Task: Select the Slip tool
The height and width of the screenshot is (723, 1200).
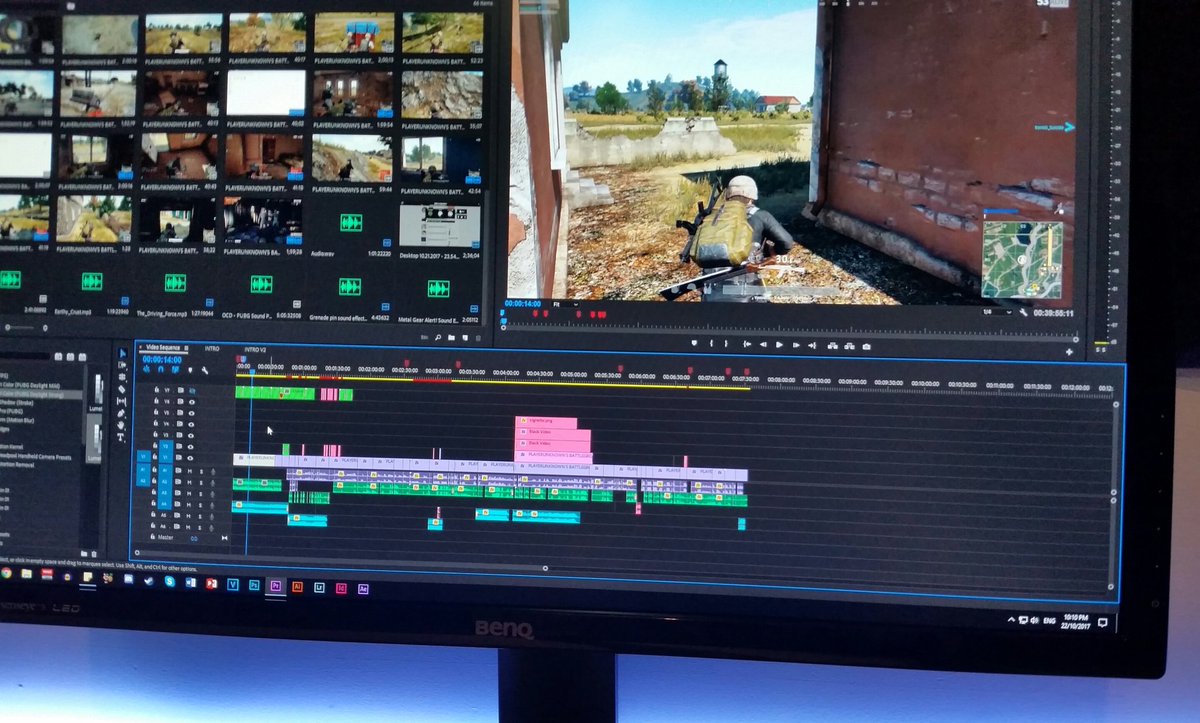Action: pyautogui.click(x=122, y=401)
